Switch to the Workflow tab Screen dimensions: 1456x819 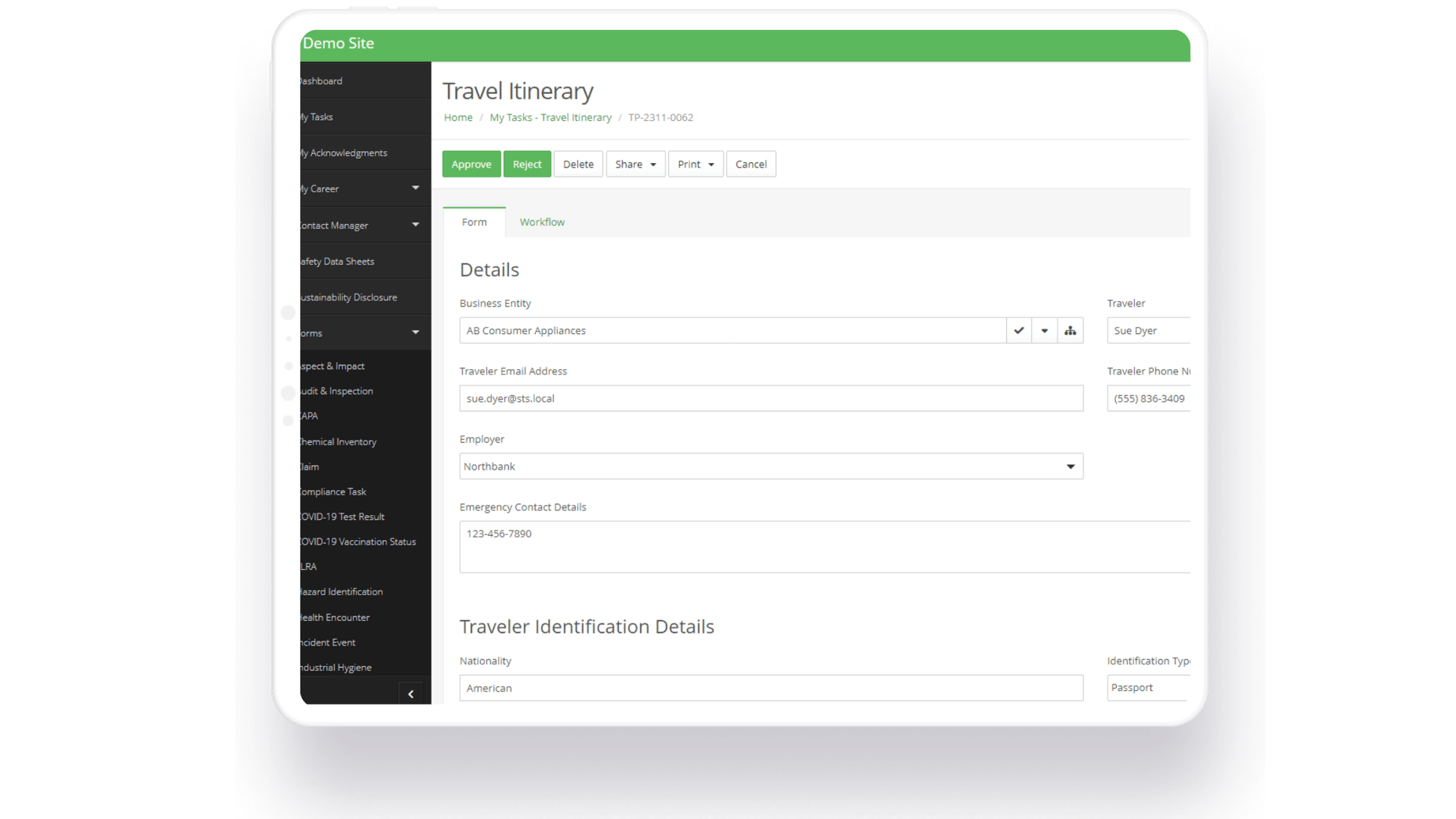542,222
